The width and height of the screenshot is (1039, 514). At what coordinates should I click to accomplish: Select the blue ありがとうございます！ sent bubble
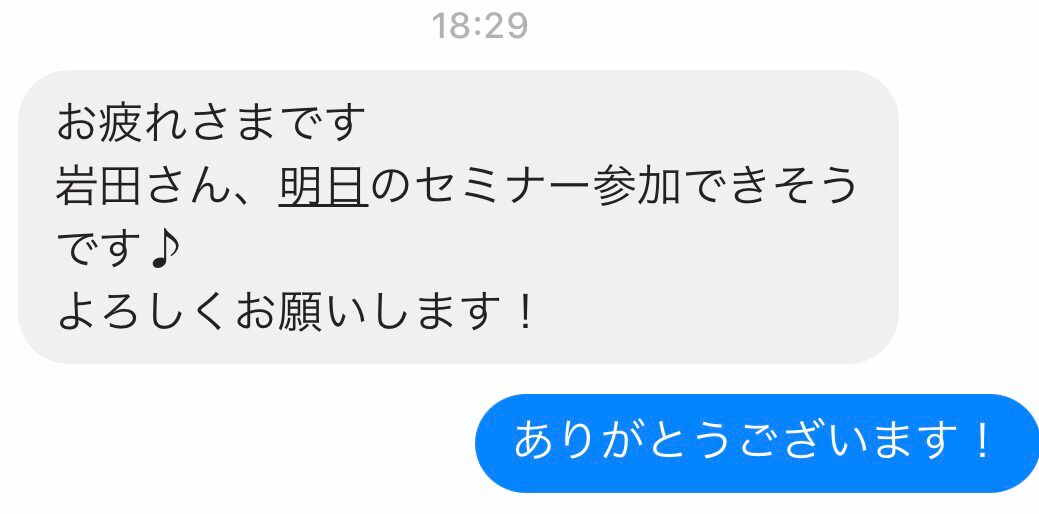coord(757,443)
